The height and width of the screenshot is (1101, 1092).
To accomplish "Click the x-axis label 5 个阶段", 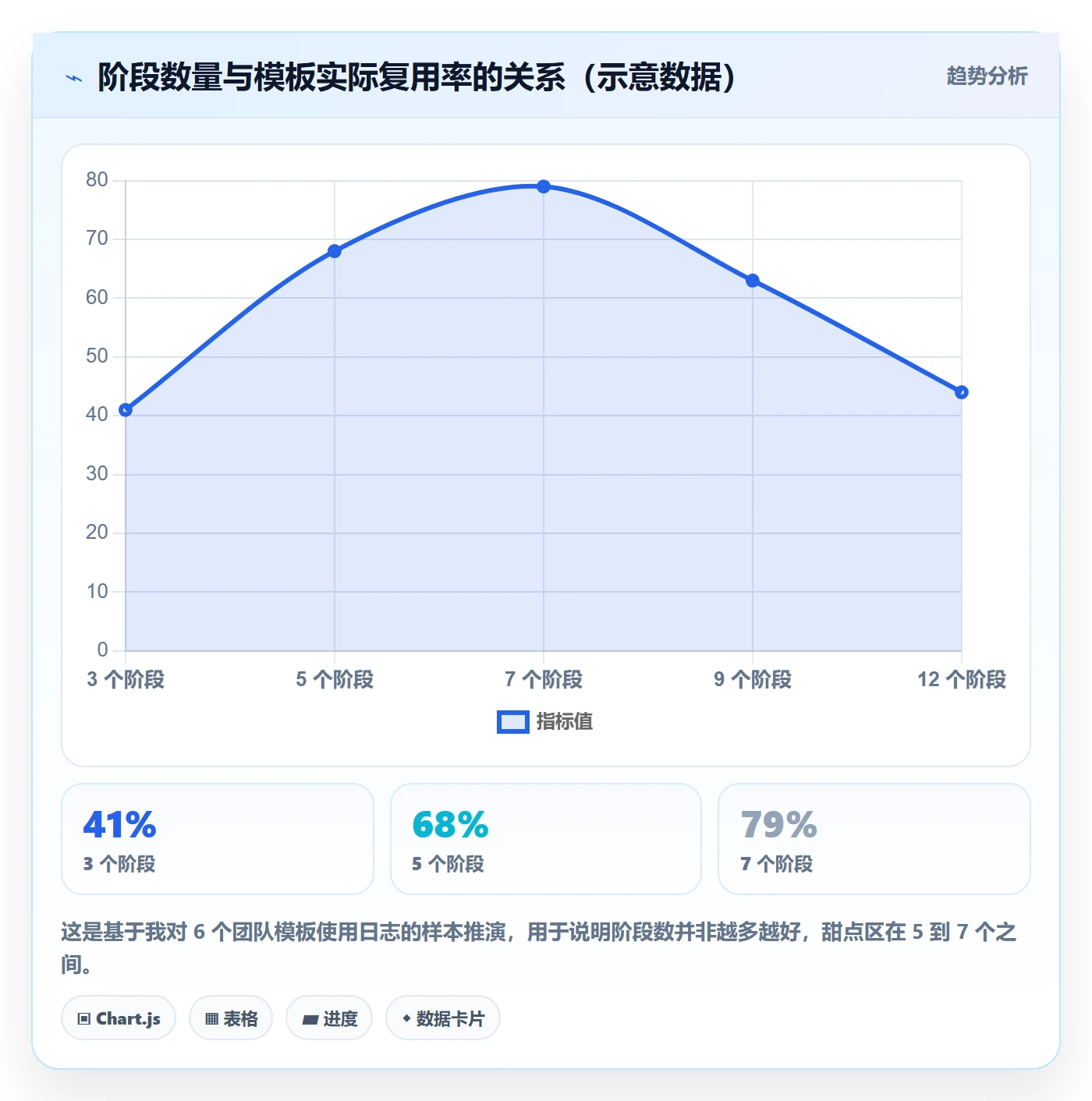I will pyautogui.click(x=335, y=680).
